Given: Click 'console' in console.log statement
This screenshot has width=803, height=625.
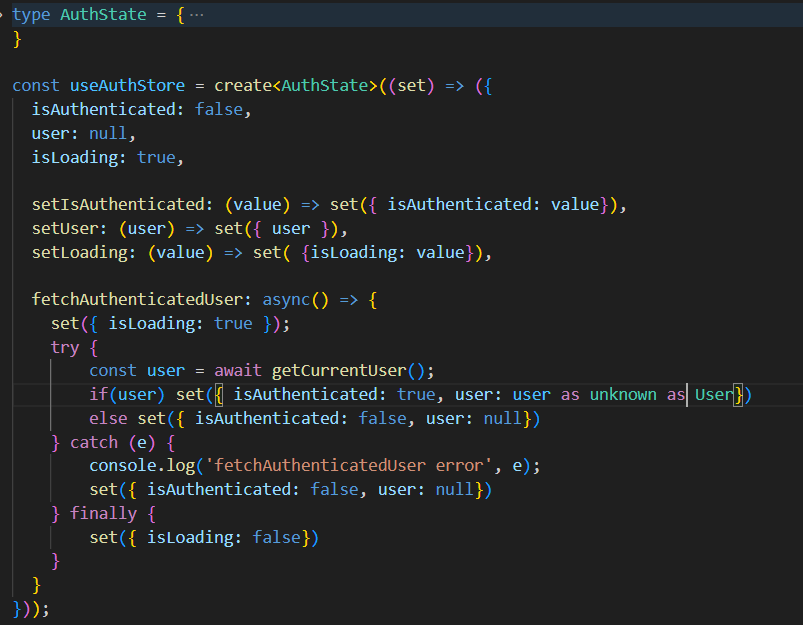Looking at the screenshot, I should [123, 465].
